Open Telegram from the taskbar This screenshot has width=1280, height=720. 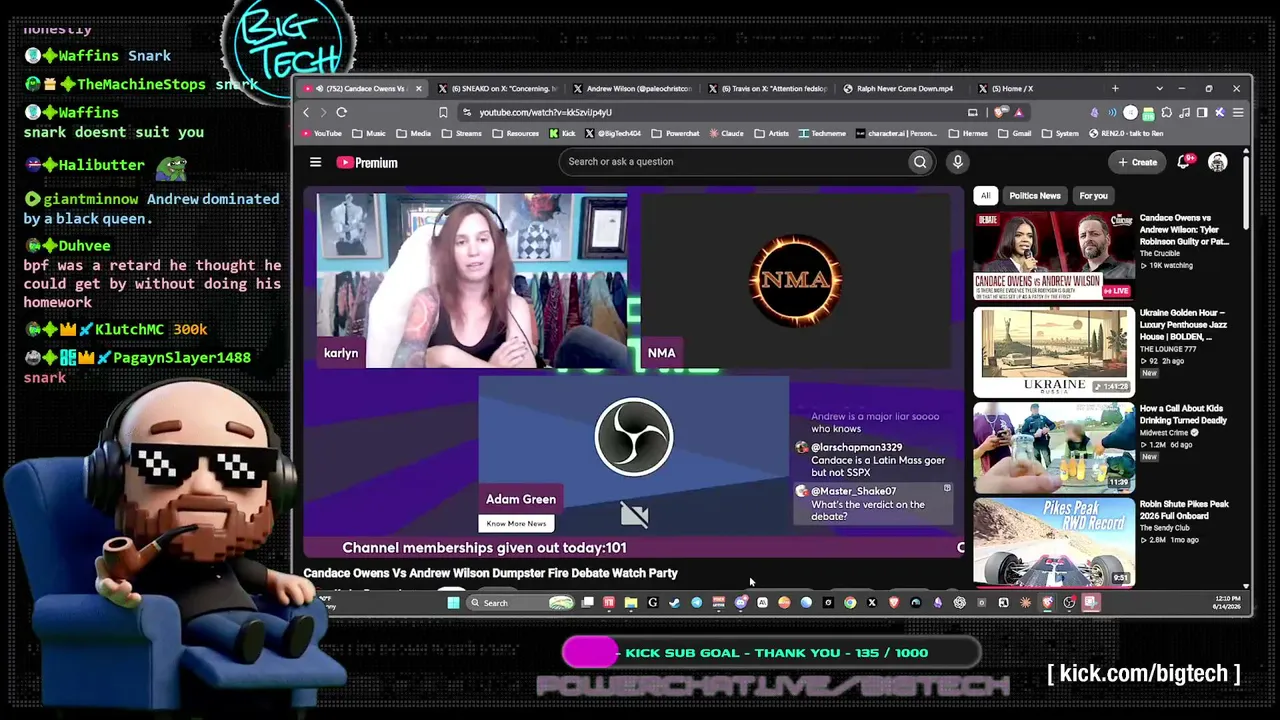coord(696,603)
